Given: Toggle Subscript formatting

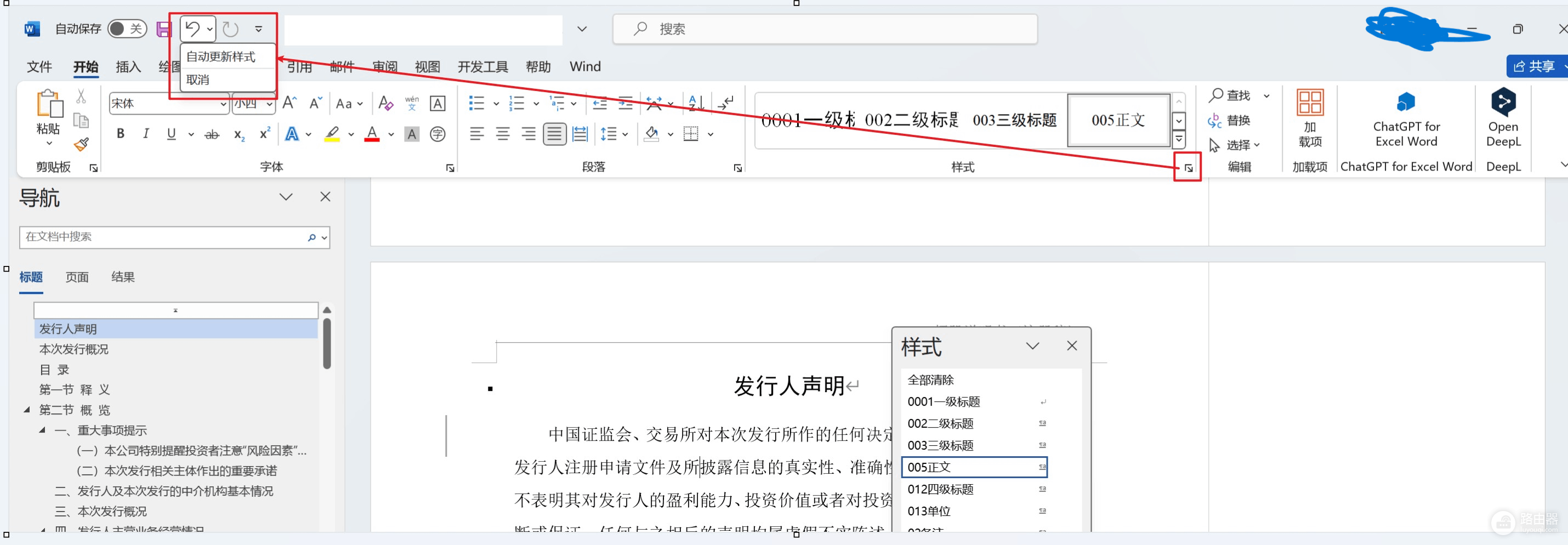Looking at the screenshot, I should click(x=239, y=134).
